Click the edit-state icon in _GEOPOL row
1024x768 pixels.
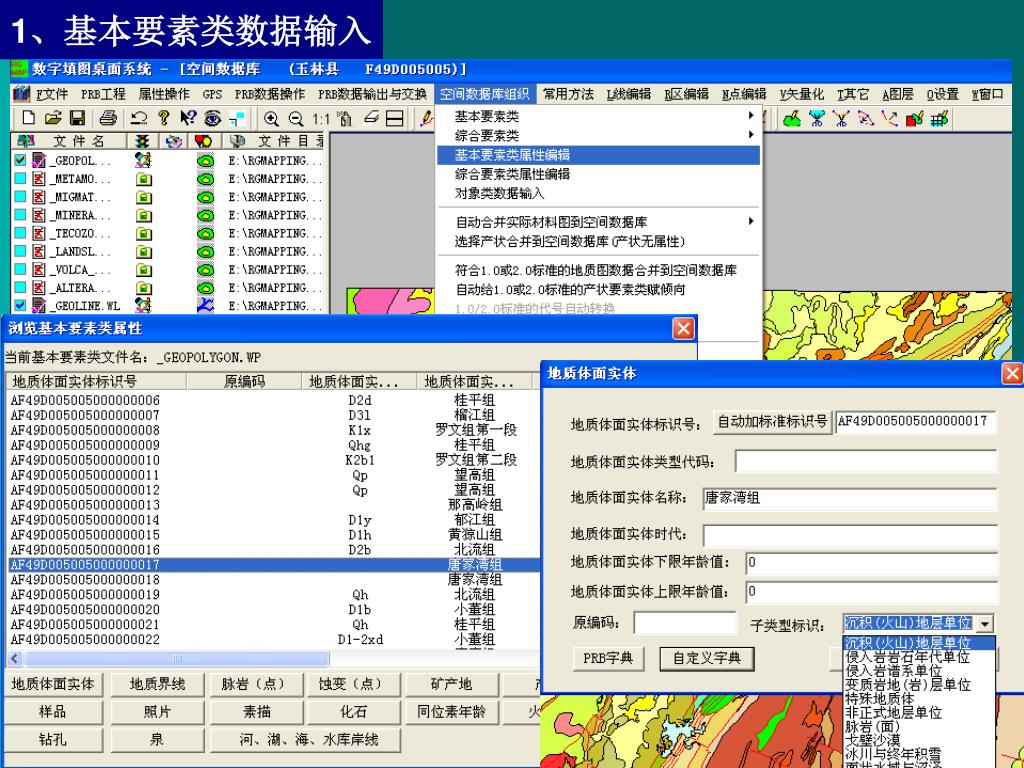click(143, 160)
